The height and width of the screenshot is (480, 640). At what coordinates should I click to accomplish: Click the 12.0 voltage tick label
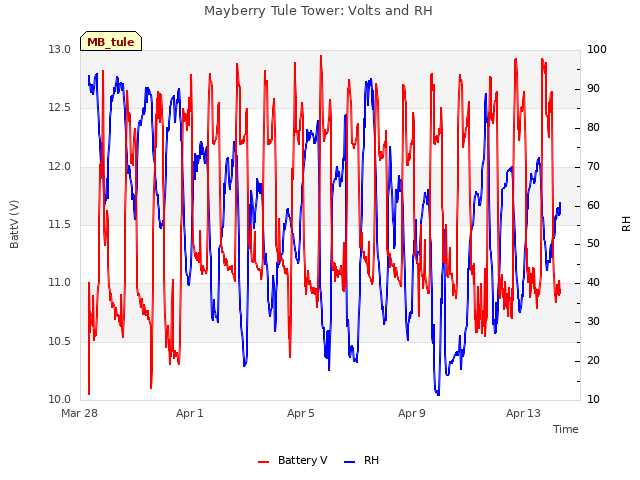click(60, 167)
